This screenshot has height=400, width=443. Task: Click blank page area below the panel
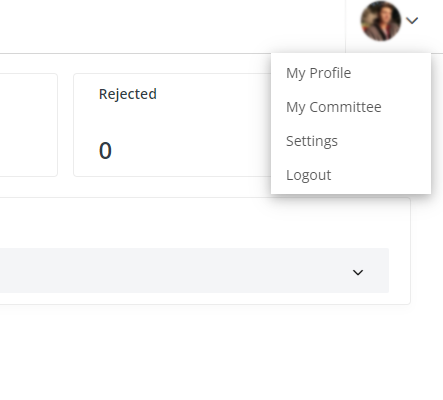[221, 352]
